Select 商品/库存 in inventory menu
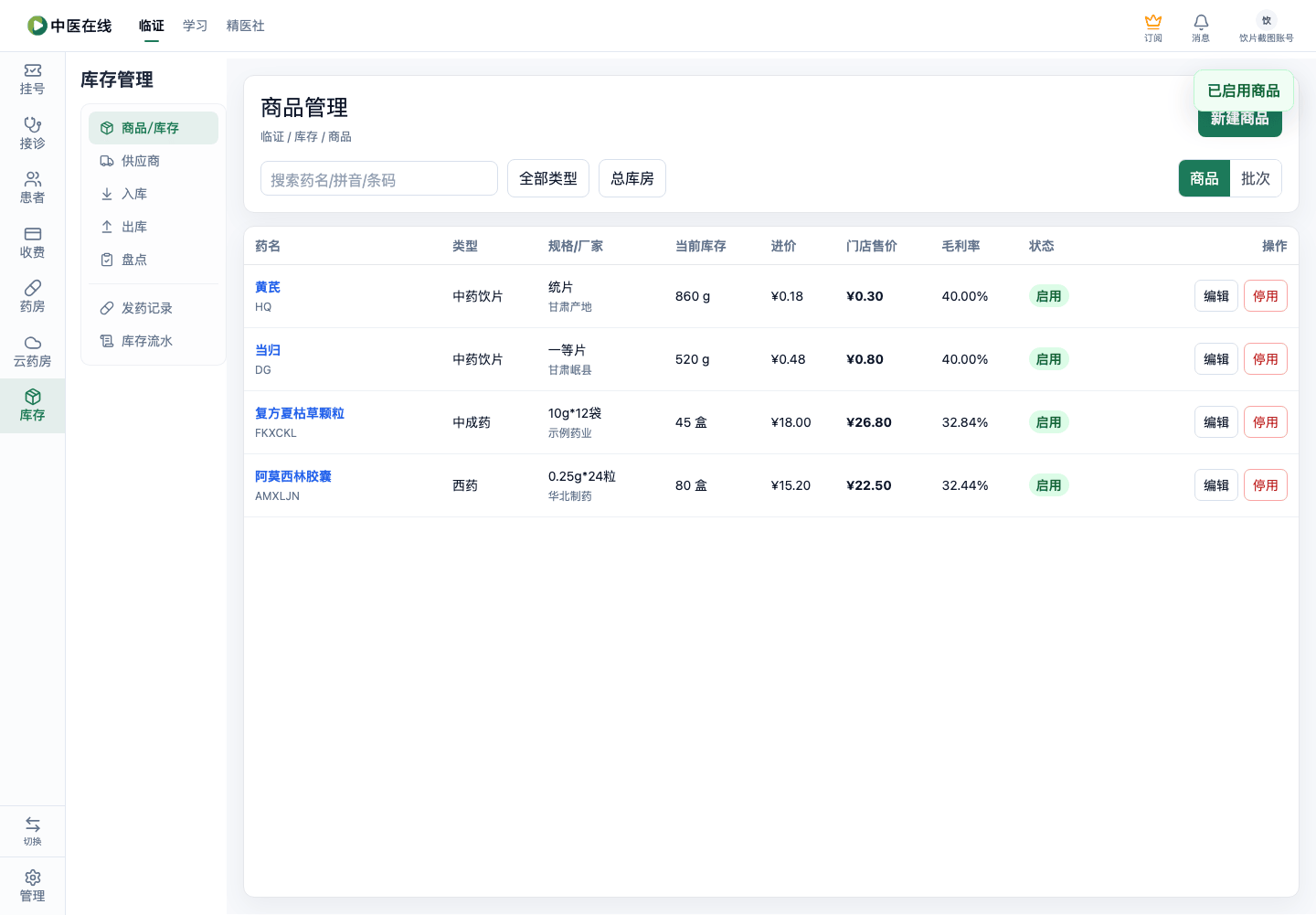 pos(154,128)
